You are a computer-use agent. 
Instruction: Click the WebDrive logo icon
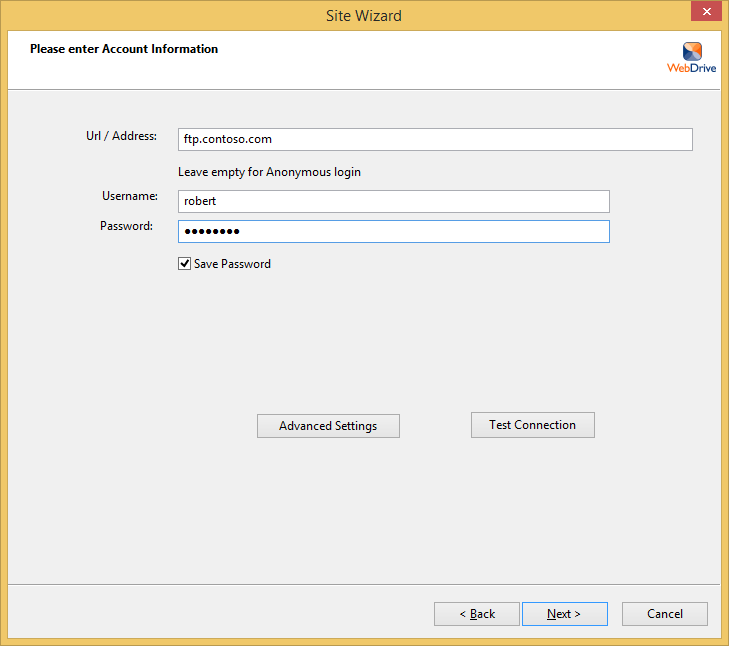pos(692,51)
